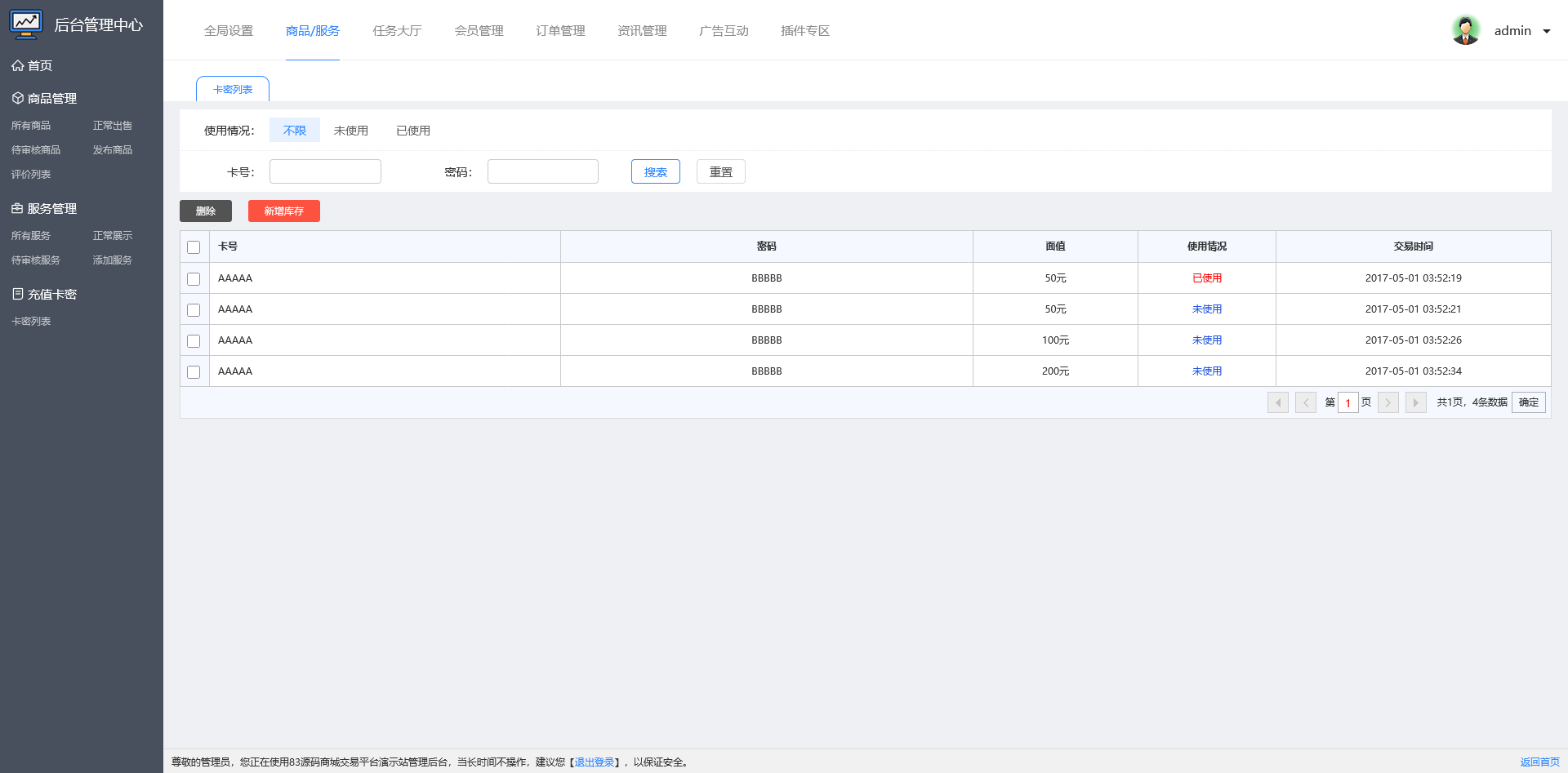Open 全局设置 top menu

(229, 31)
